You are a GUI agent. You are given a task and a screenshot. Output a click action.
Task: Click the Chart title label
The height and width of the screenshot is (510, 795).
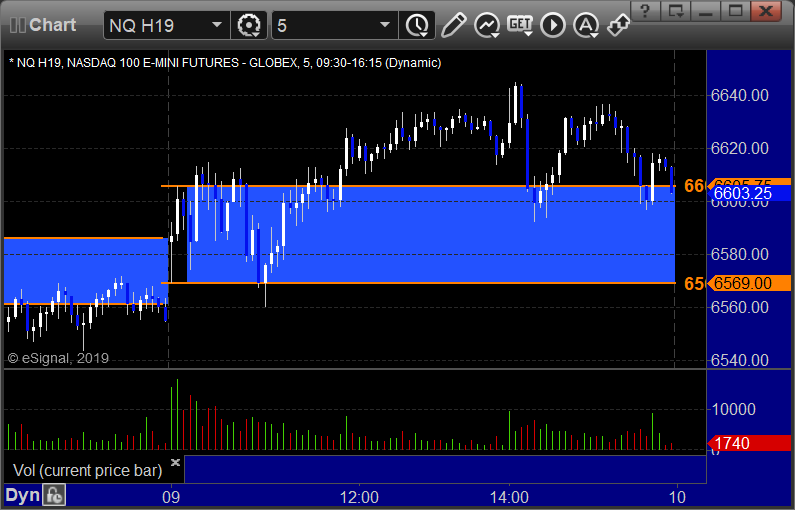pyautogui.click(x=53, y=25)
